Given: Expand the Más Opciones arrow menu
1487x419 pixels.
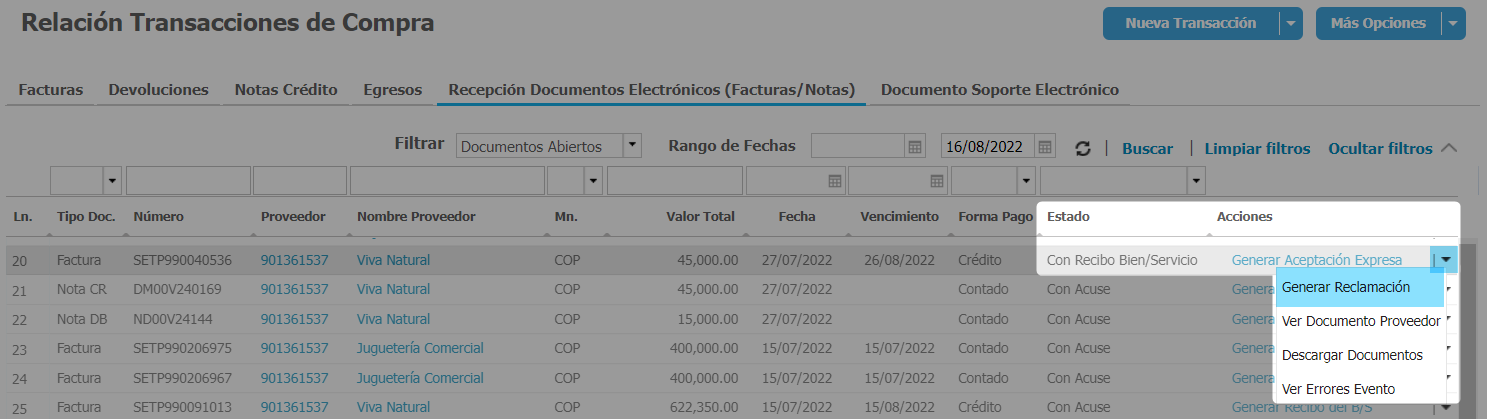Looking at the screenshot, I should click(1453, 23).
